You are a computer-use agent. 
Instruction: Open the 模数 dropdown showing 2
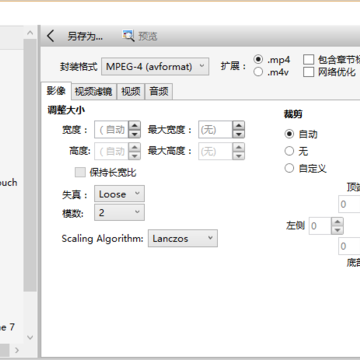click(119, 213)
